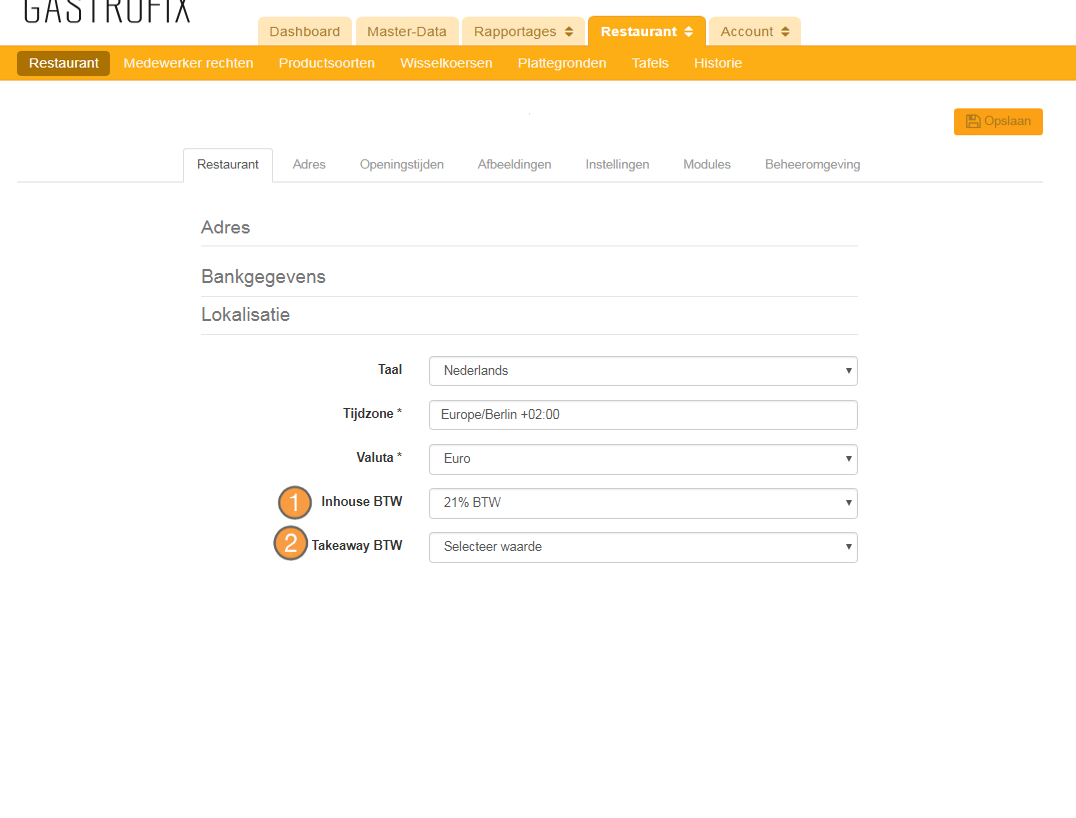The width and height of the screenshot is (1076, 818).
Task: Open the Master-Data tab
Action: coord(406,31)
